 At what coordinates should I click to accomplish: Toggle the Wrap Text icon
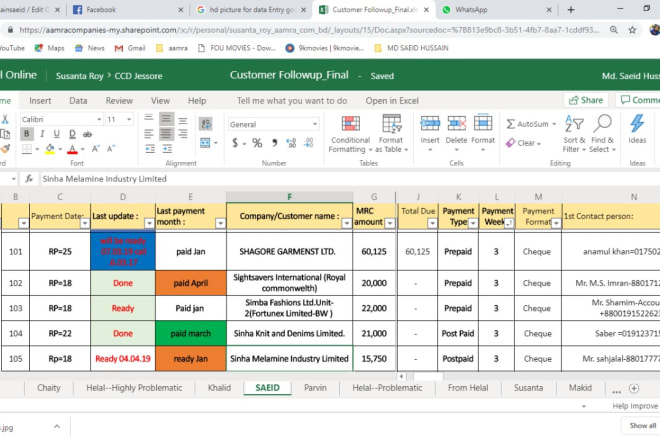[x=205, y=124]
